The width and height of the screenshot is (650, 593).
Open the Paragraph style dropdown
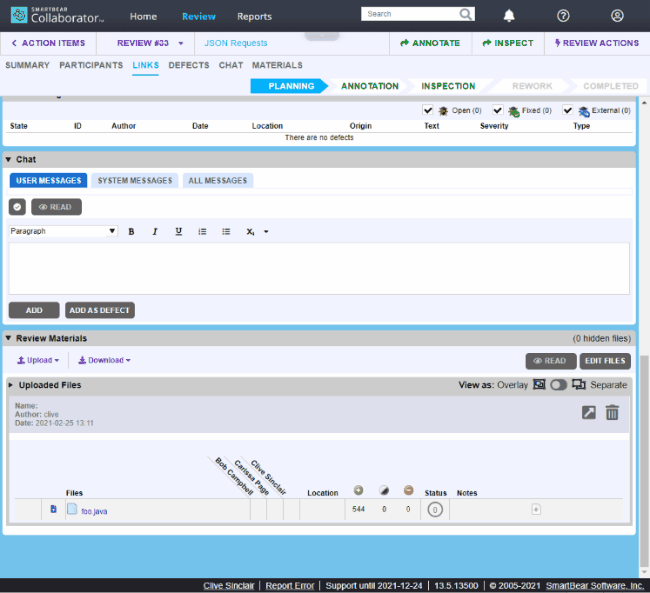(x=63, y=231)
